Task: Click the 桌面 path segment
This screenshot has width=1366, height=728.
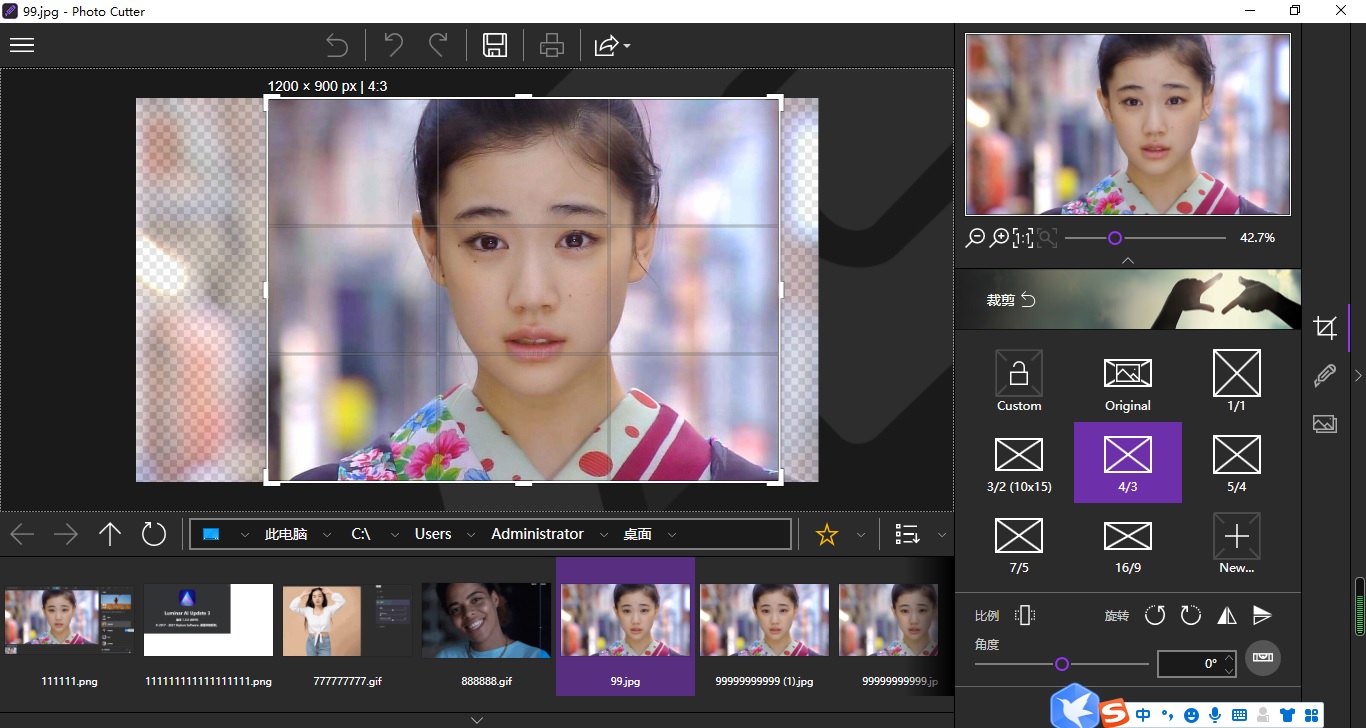Action: click(x=637, y=534)
